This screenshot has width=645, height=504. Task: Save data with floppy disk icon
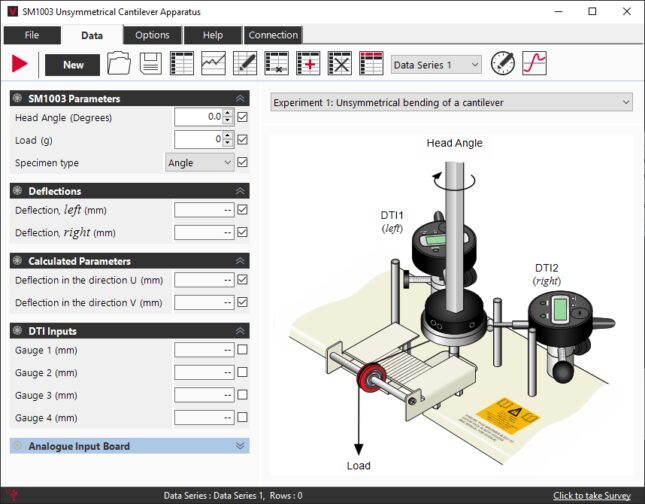(x=151, y=64)
